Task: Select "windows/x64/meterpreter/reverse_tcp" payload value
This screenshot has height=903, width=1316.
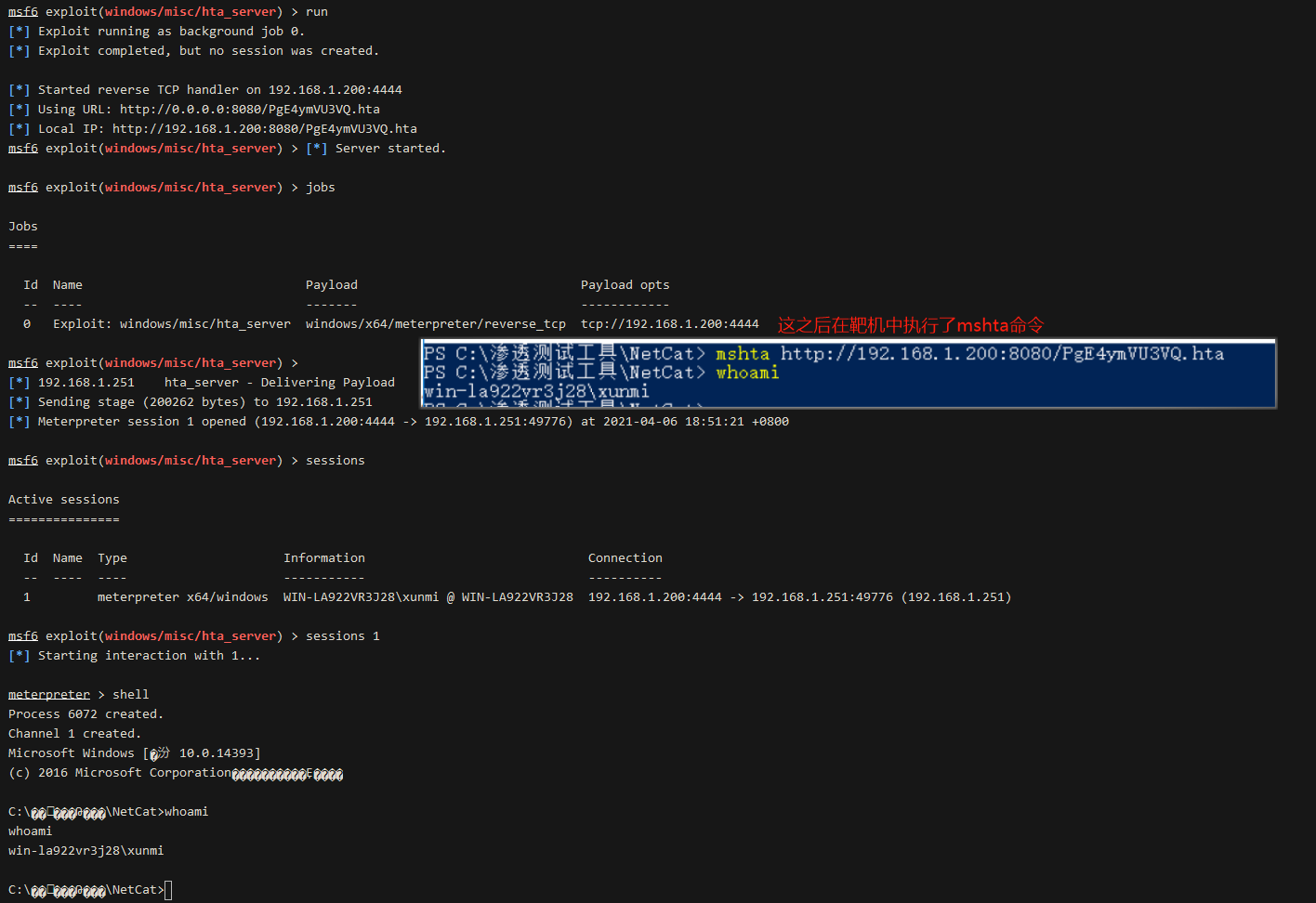Action: pyautogui.click(x=436, y=324)
